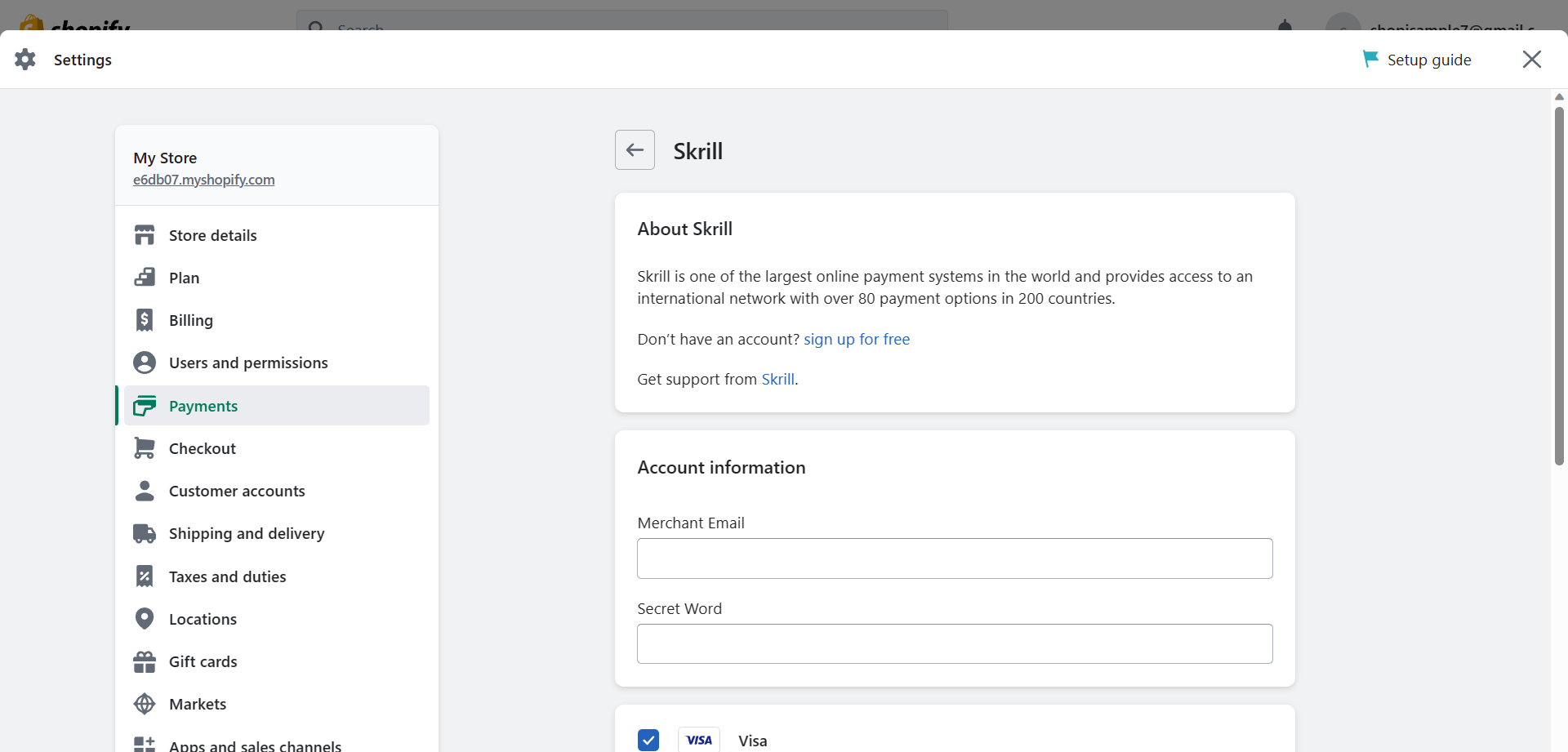Click the Visa card logo
This screenshot has height=752, width=1568.
pyautogui.click(x=699, y=740)
